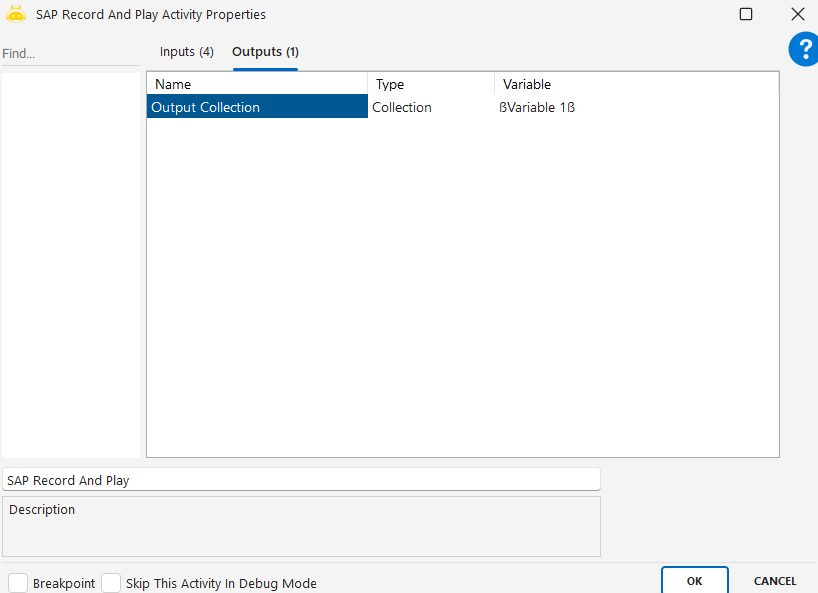The width and height of the screenshot is (818, 593).
Task: Maximize the Activity Properties window
Action: [746, 15]
